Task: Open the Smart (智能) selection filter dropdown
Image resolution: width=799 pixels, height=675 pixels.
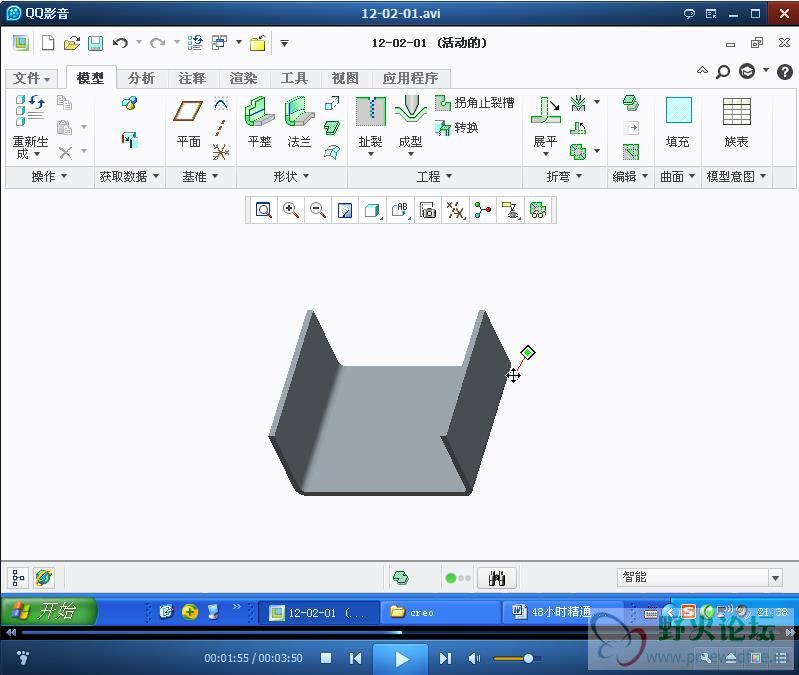Action: [x=775, y=578]
